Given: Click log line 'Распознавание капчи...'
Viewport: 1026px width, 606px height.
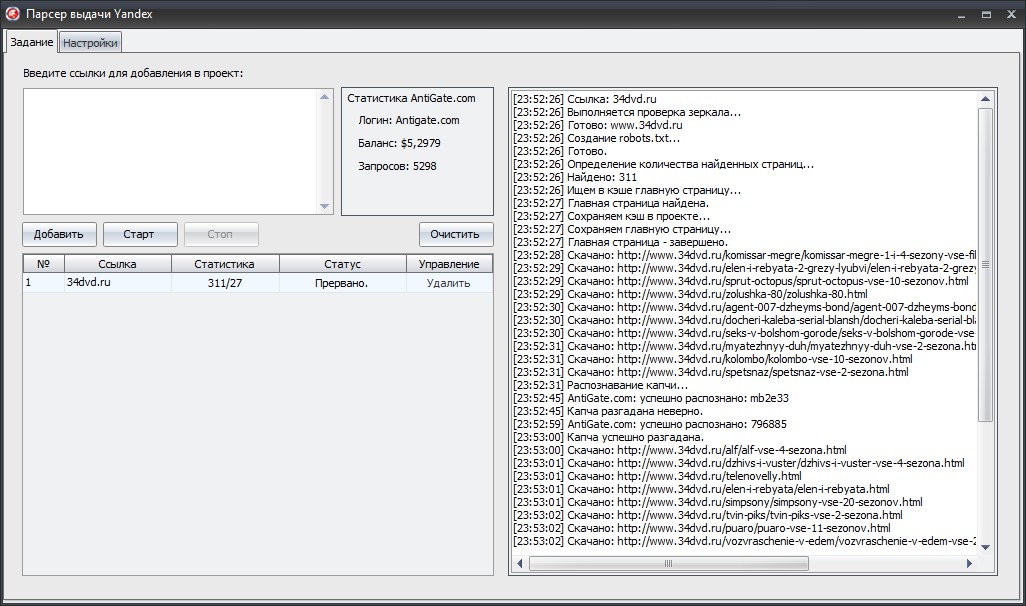Looking at the screenshot, I should [x=601, y=385].
